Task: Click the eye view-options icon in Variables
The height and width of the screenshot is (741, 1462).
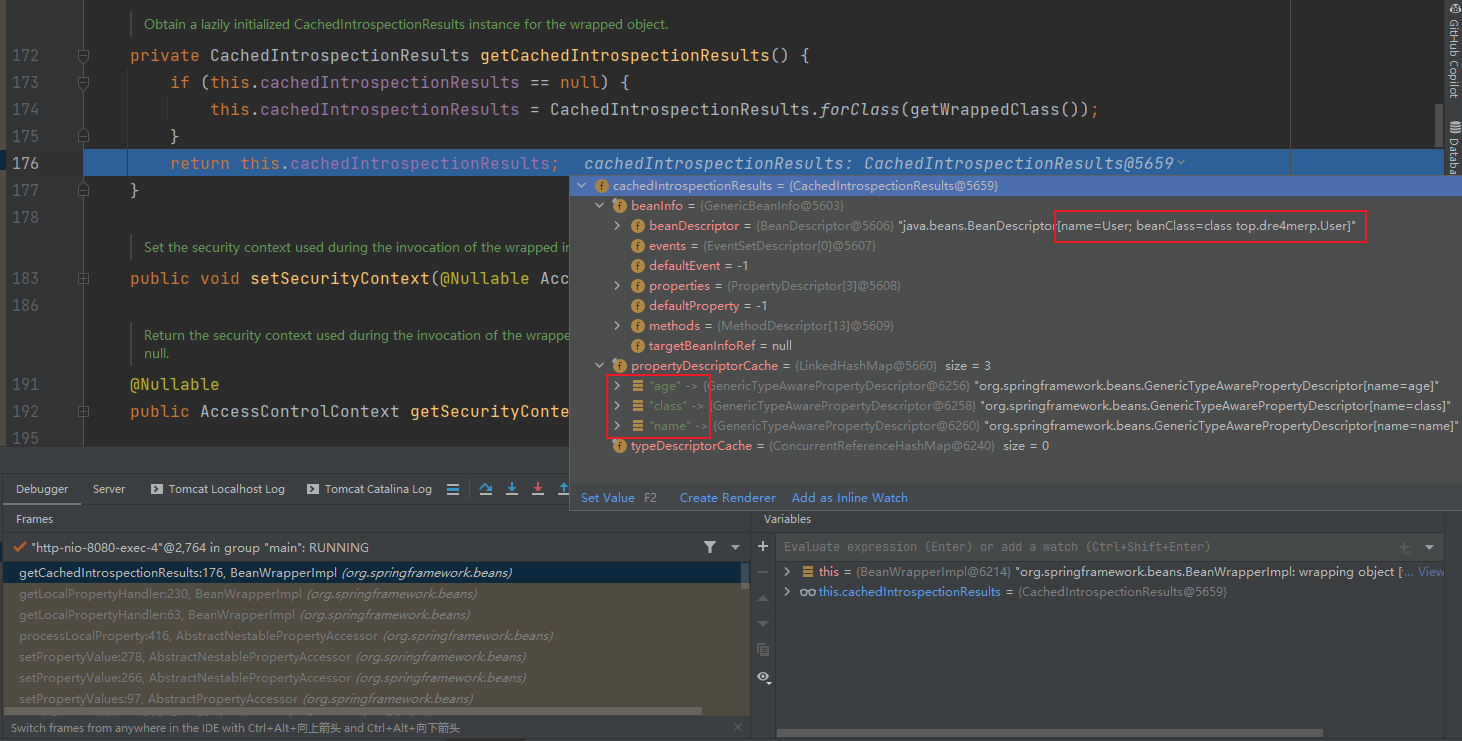Action: click(765, 677)
